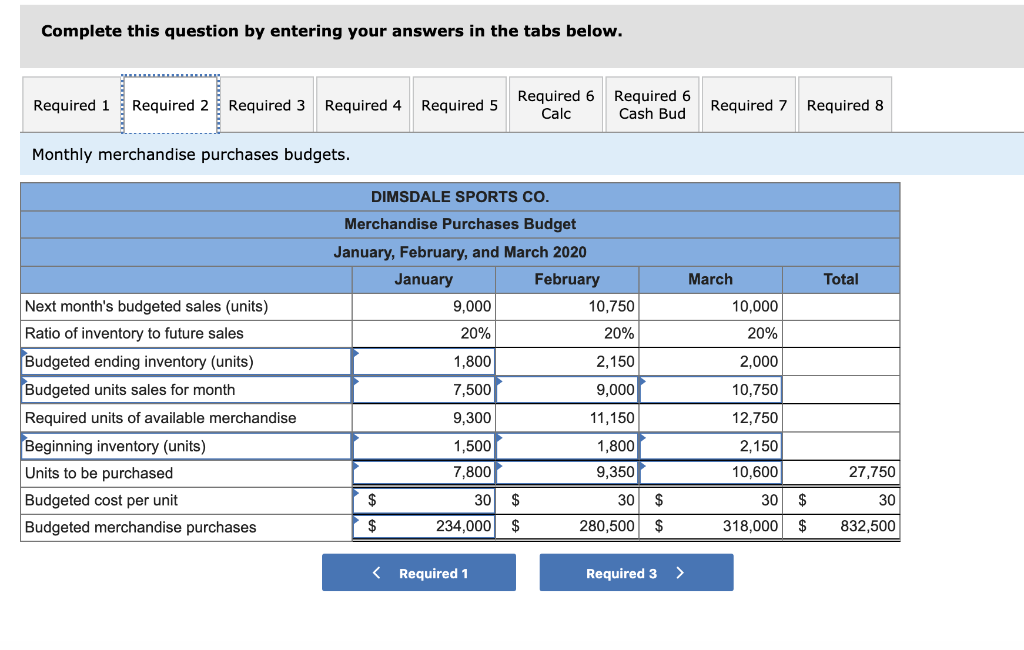This screenshot has width=1024, height=650.
Task: Click the previous Required 1 button
Action: (x=419, y=573)
